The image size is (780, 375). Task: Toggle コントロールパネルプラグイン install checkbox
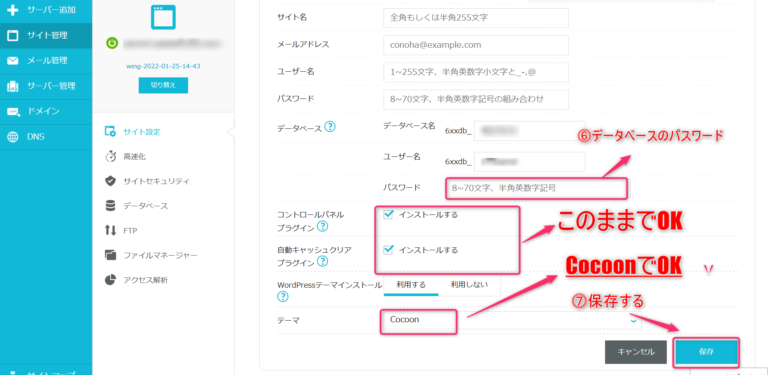click(389, 214)
